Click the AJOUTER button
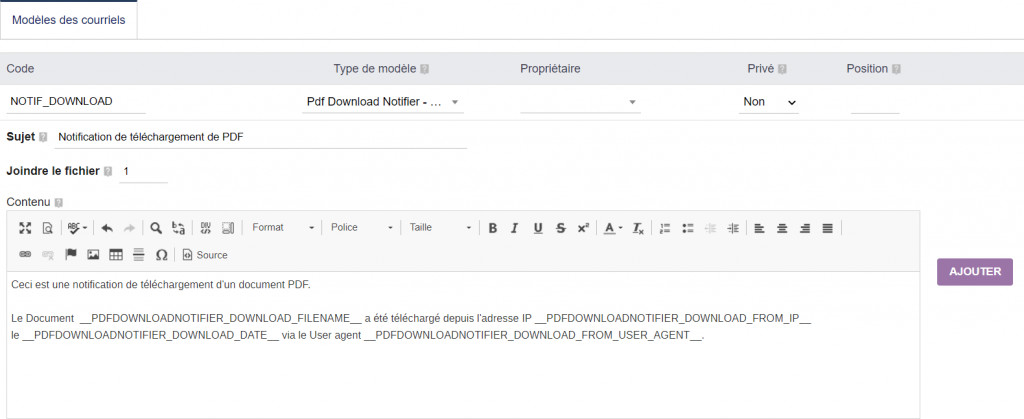The height and width of the screenshot is (419, 1024). click(x=975, y=272)
